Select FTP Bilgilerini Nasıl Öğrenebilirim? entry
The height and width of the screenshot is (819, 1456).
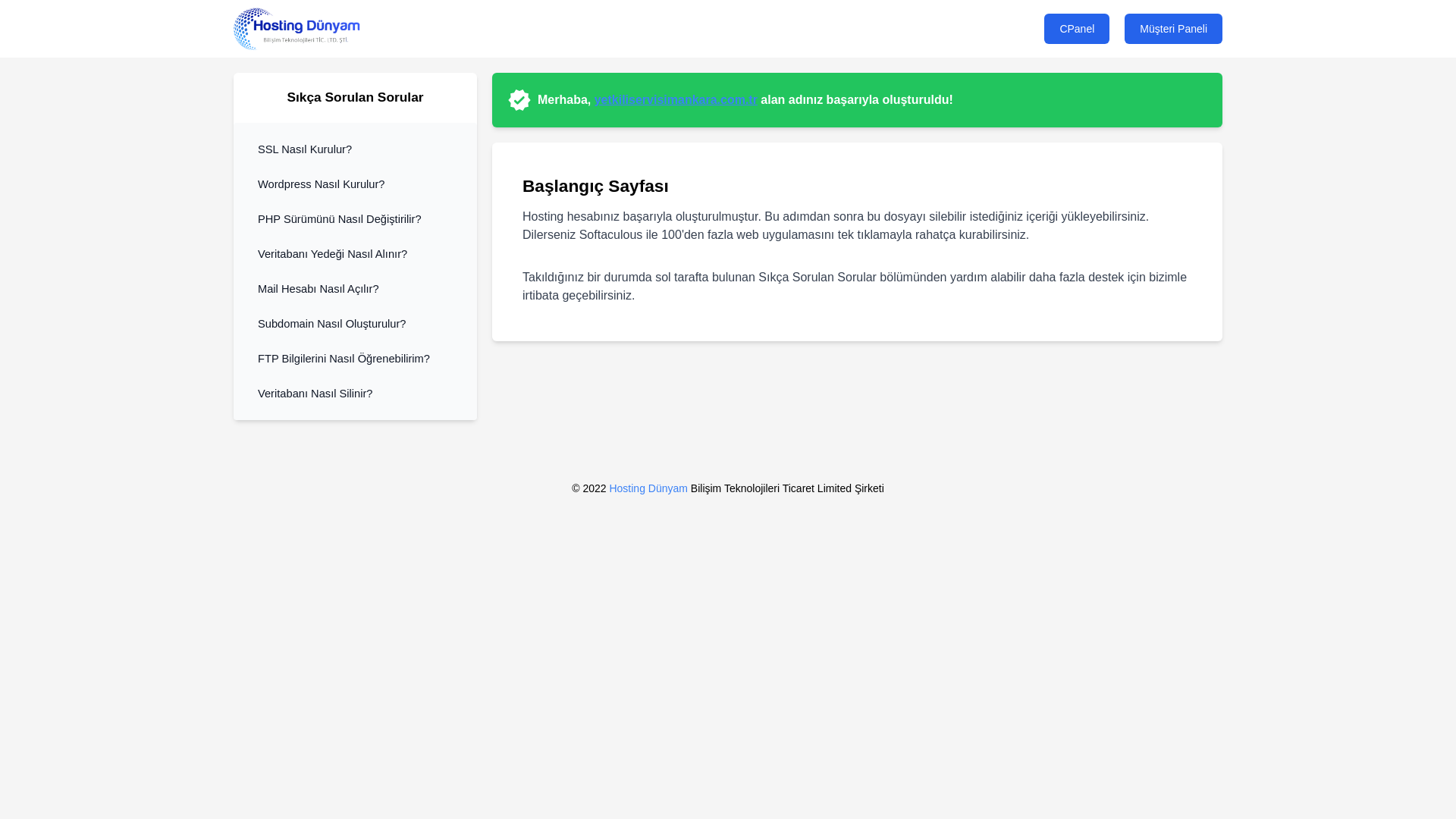tap(344, 359)
